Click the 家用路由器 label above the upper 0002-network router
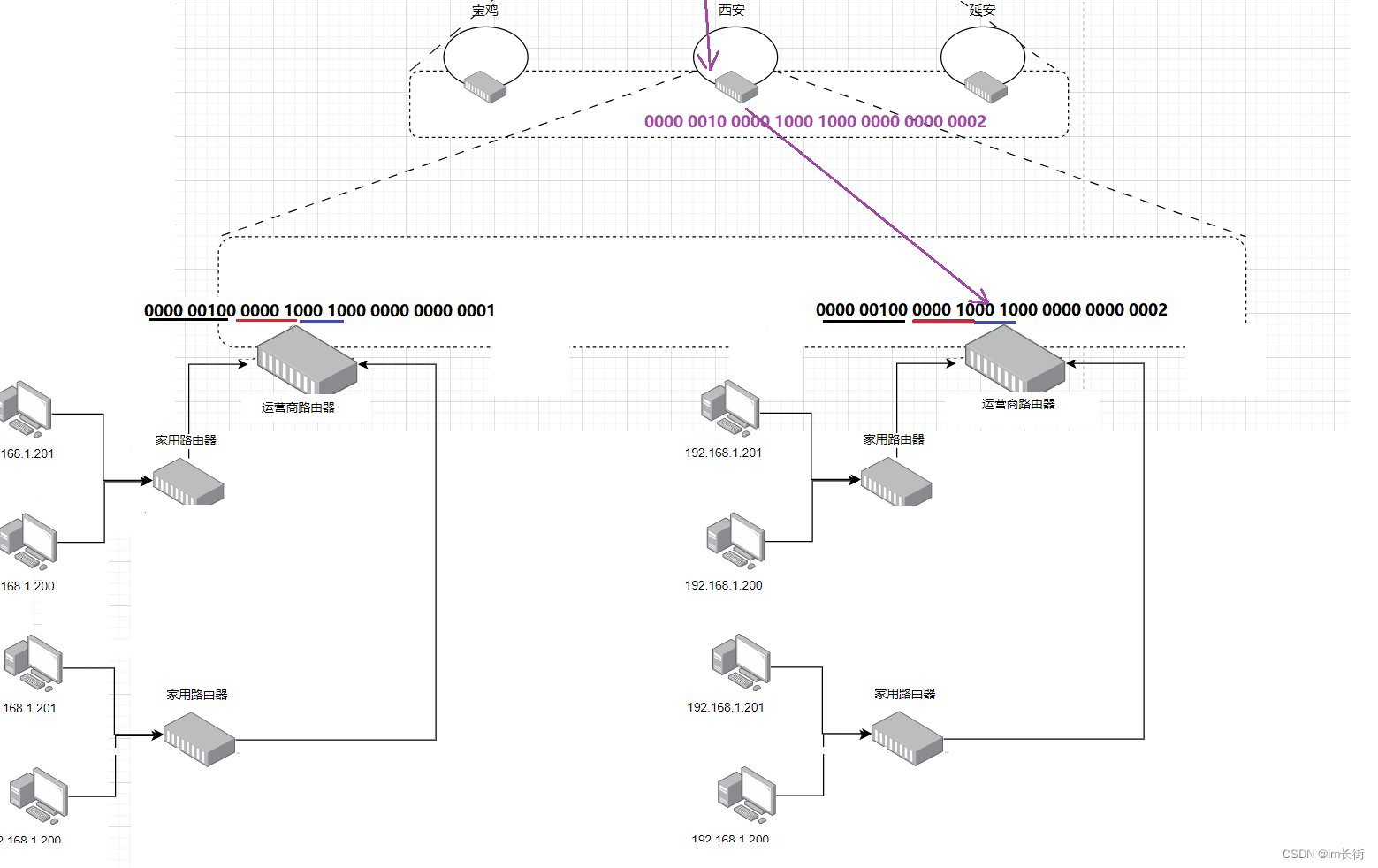This screenshot has height=868, width=1378. coord(894,438)
